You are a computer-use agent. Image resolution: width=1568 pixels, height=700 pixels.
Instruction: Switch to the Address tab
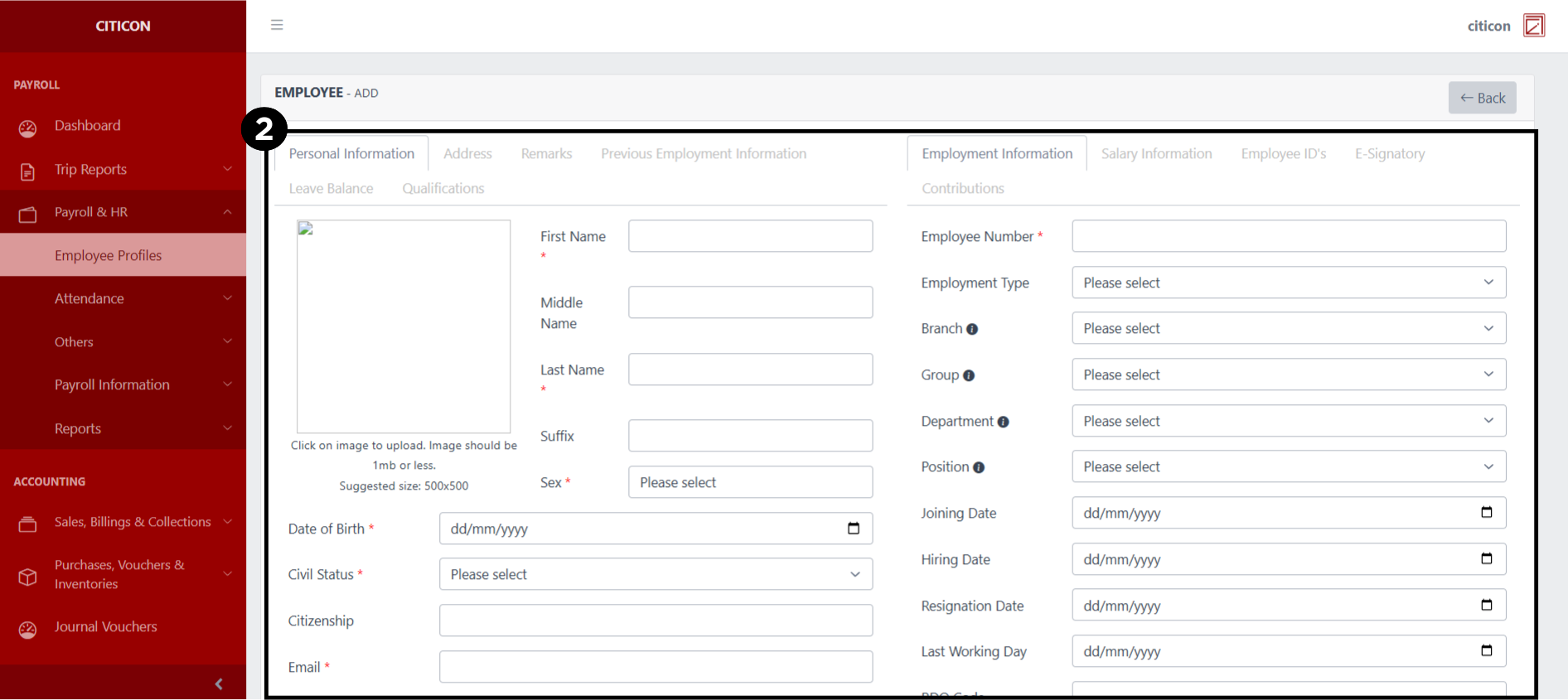pos(467,154)
